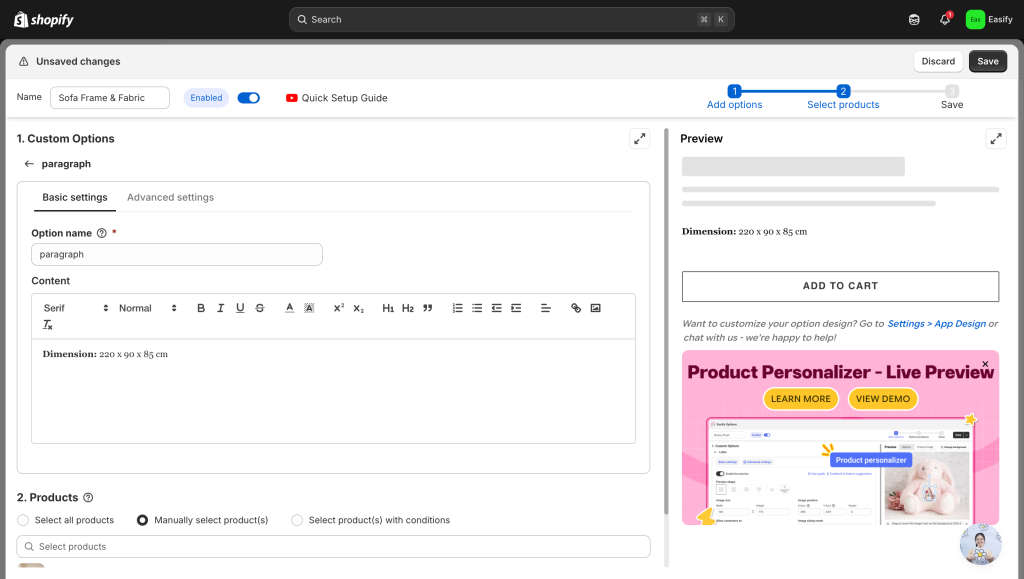The height and width of the screenshot is (579, 1024).
Task: Open the Settings > App Design link
Action: (x=936, y=324)
